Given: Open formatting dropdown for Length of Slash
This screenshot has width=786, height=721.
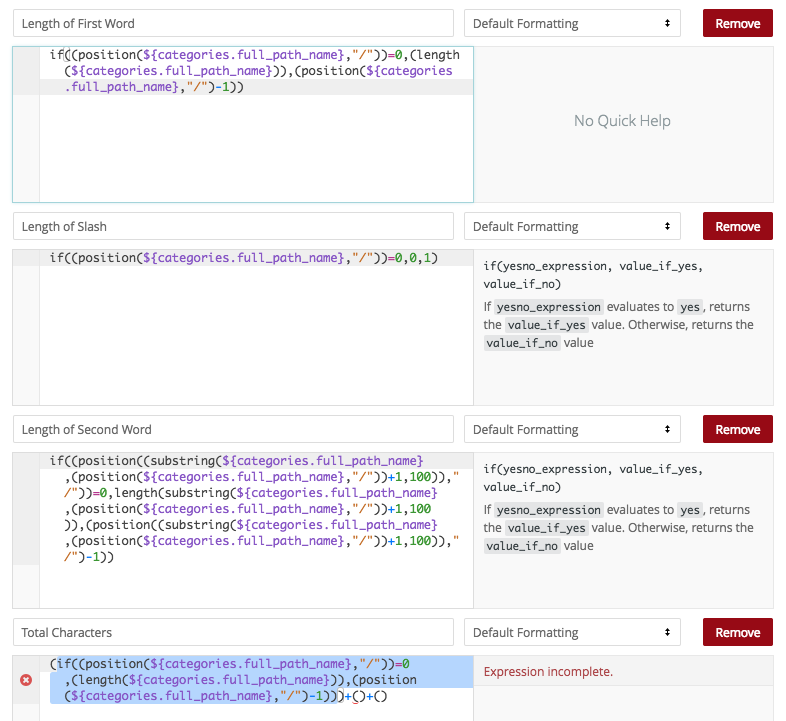Looking at the screenshot, I should (572, 226).
